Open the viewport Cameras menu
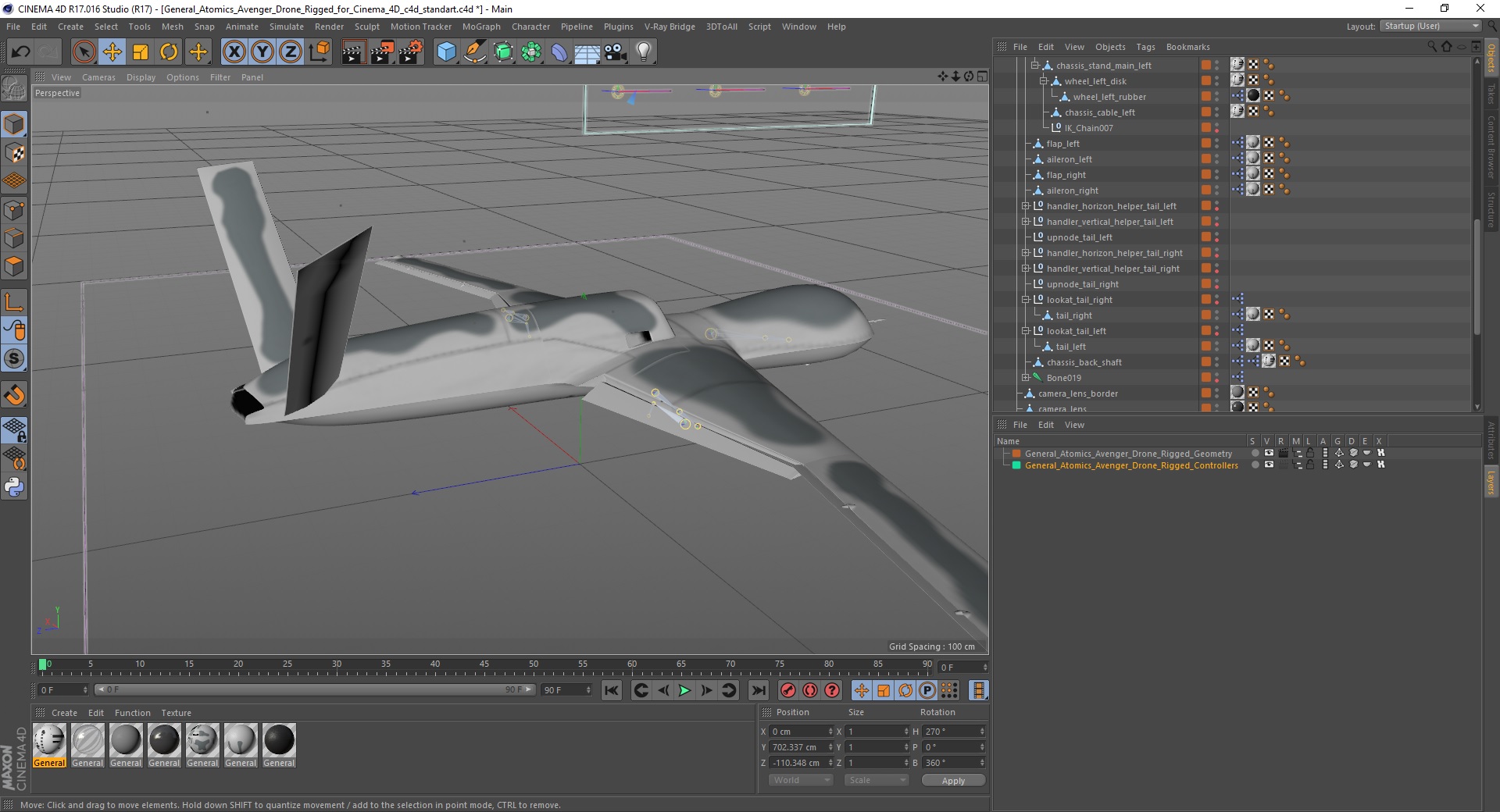Screen dimensions: 1500x812 98,77
